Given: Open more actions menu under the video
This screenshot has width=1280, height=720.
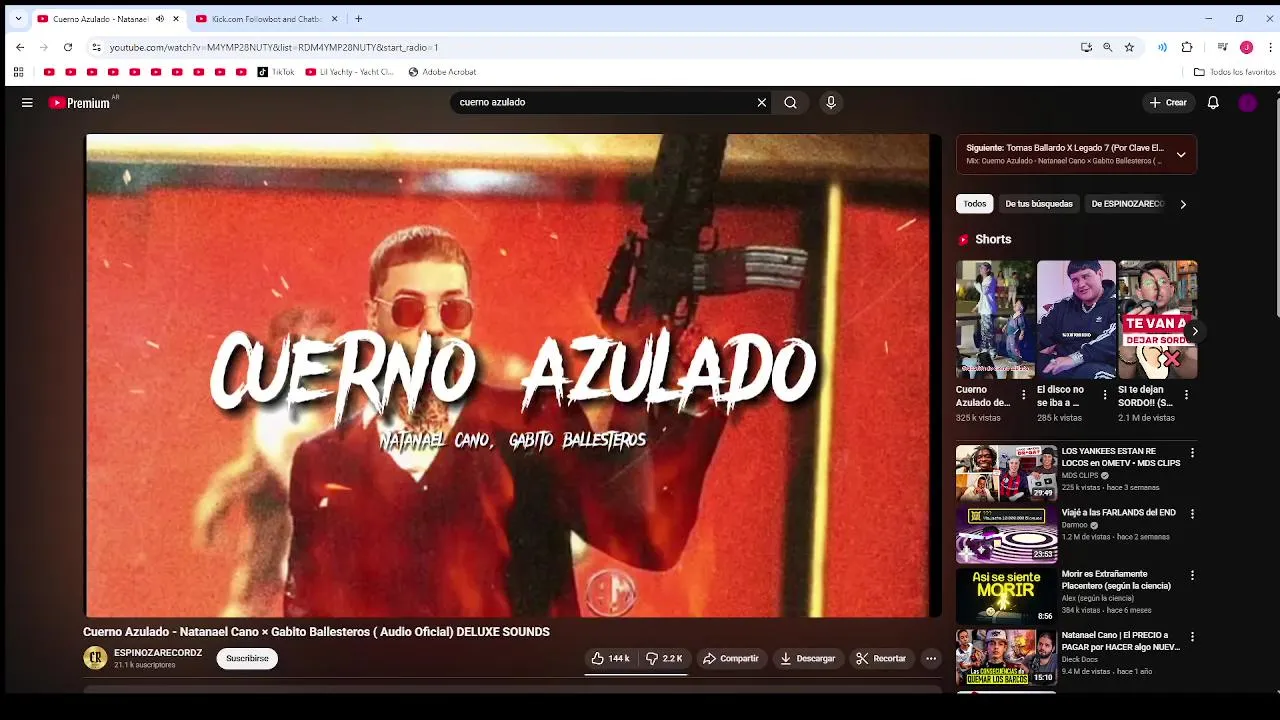Looking at the screenshot, I should [x=930, y=658].
